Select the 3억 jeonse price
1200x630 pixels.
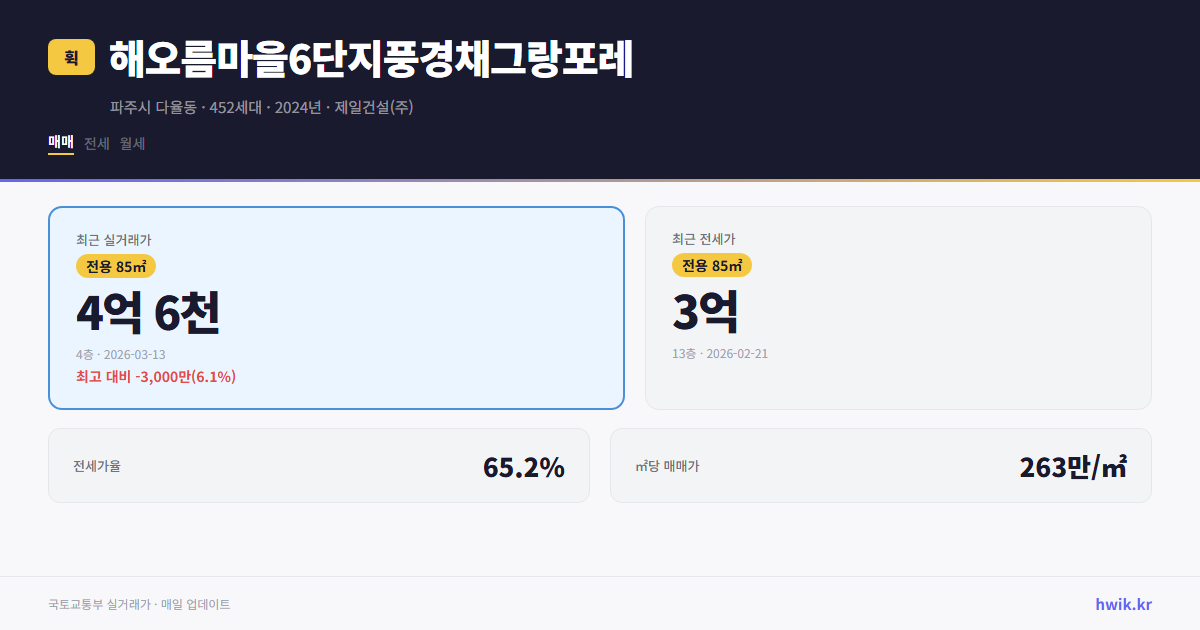coord(705,311)
